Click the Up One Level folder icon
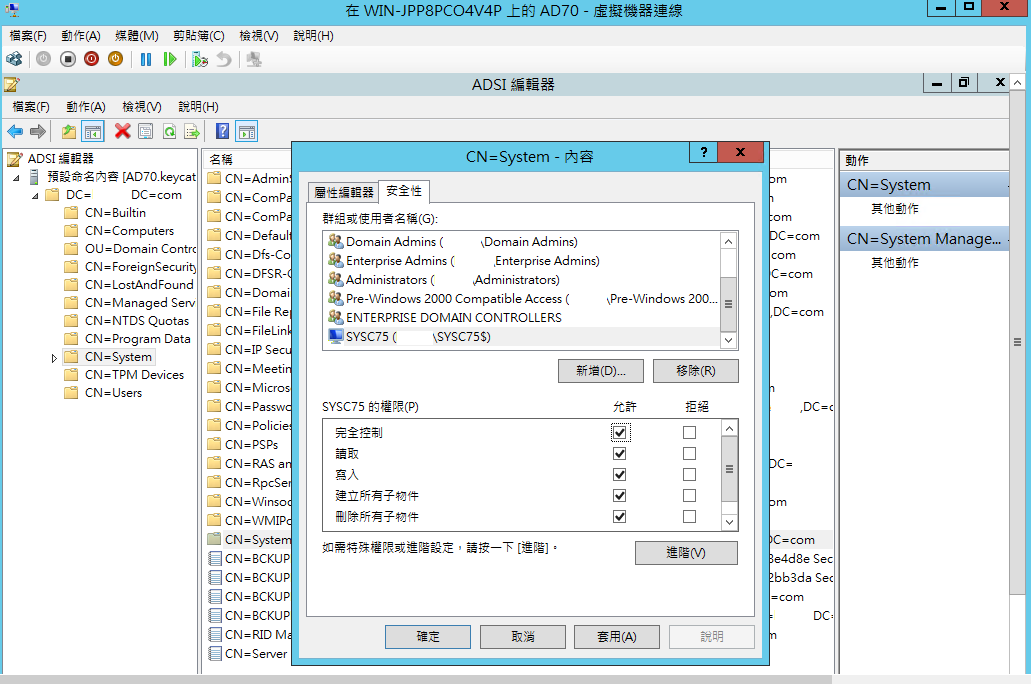Image resolution: width=1031 pixels, height=684 pixels. [x=68, y=131]
